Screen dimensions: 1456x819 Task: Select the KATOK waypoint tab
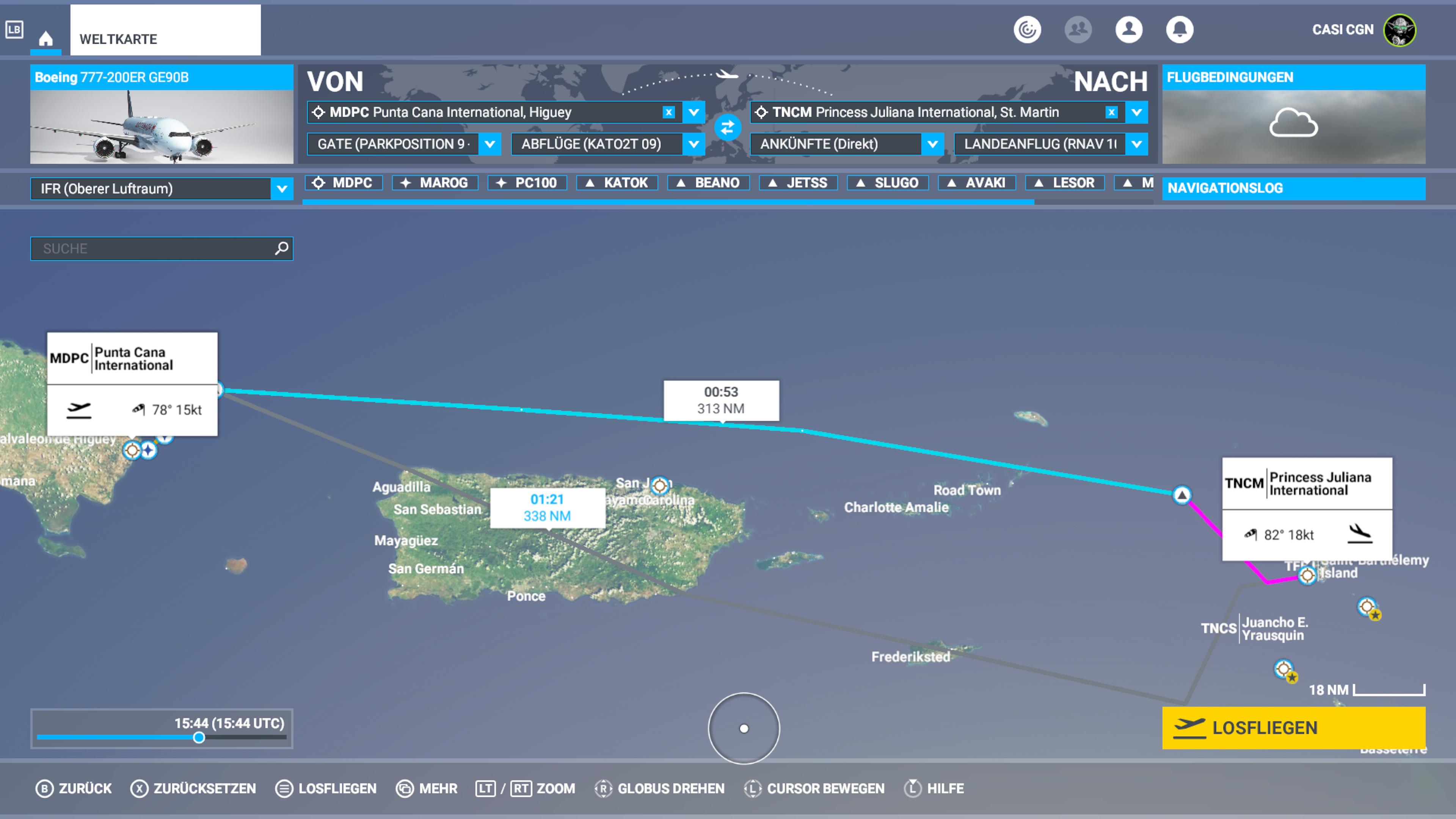pos(617,182)
